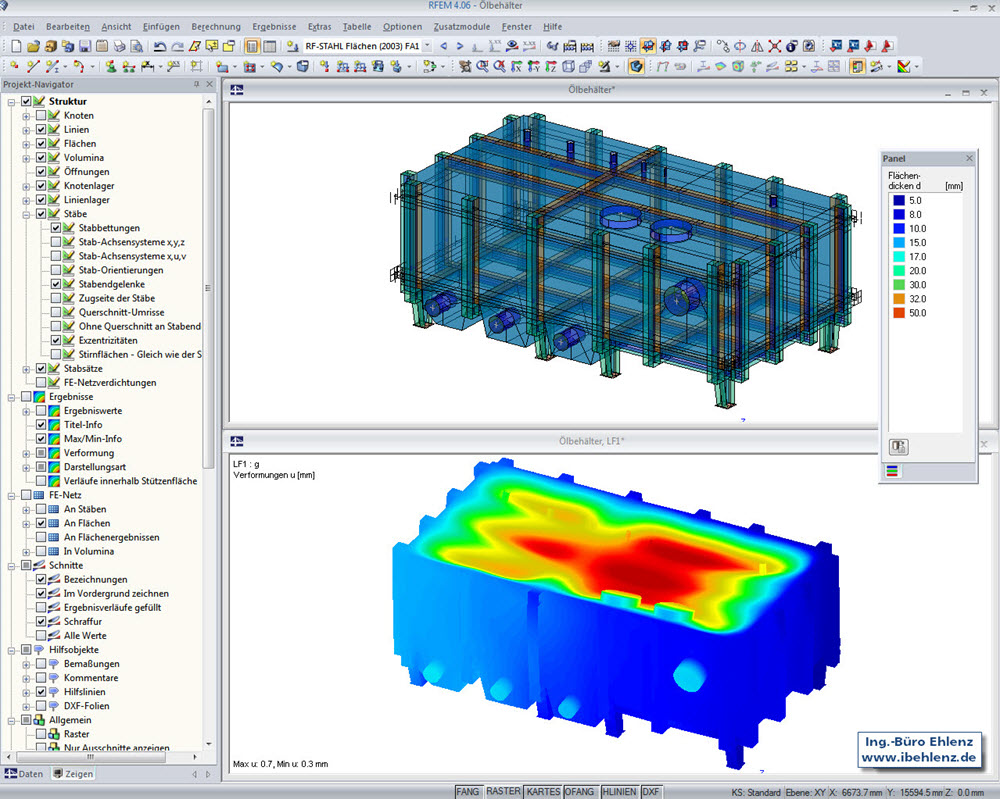Select the view in X-direction icon
The width and height of the screenshot is (1000, 799).
pos(515,67)
